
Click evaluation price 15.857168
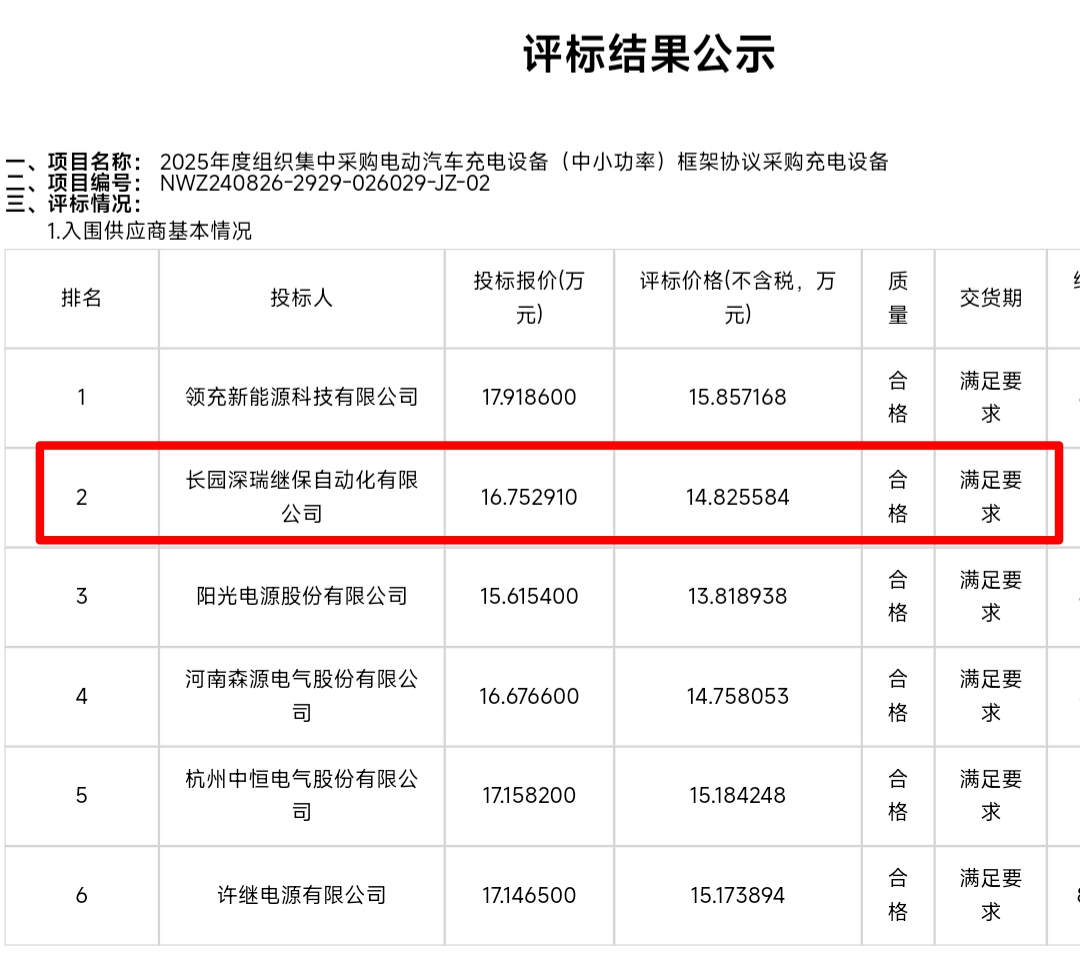738,398
